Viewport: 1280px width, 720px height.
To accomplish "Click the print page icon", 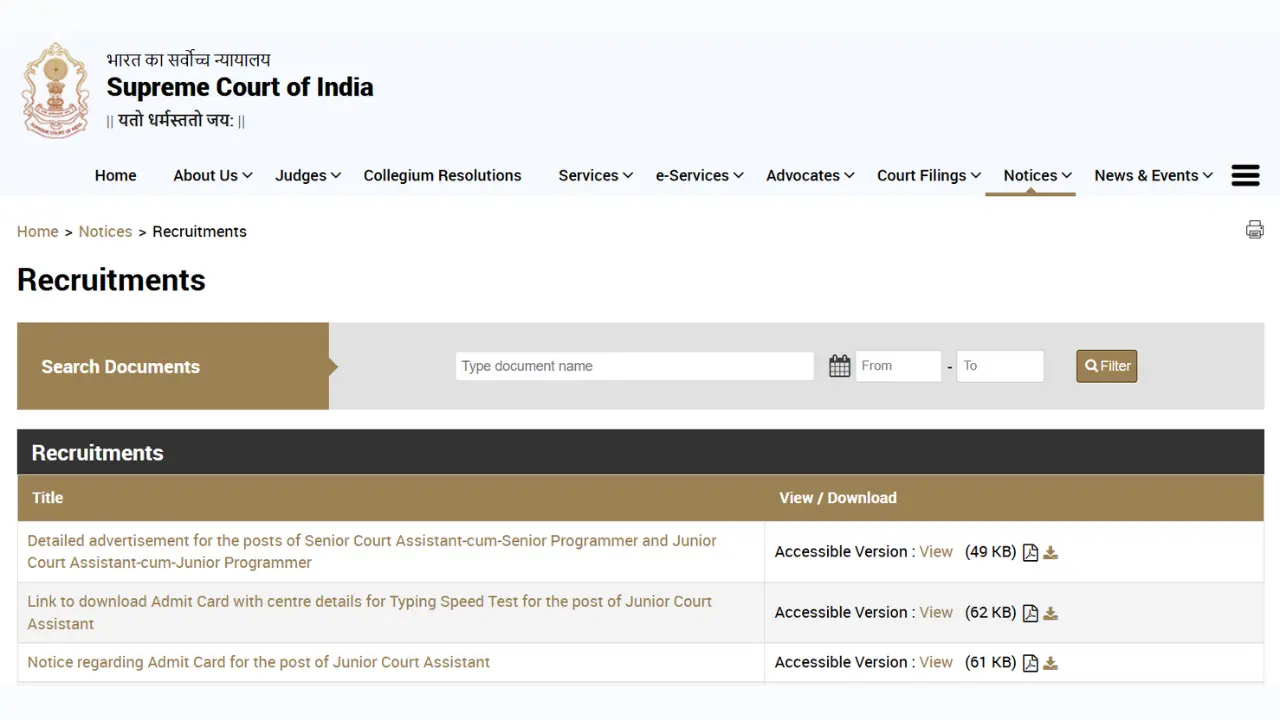I will pyautogui.click(x=1254, y=230).
